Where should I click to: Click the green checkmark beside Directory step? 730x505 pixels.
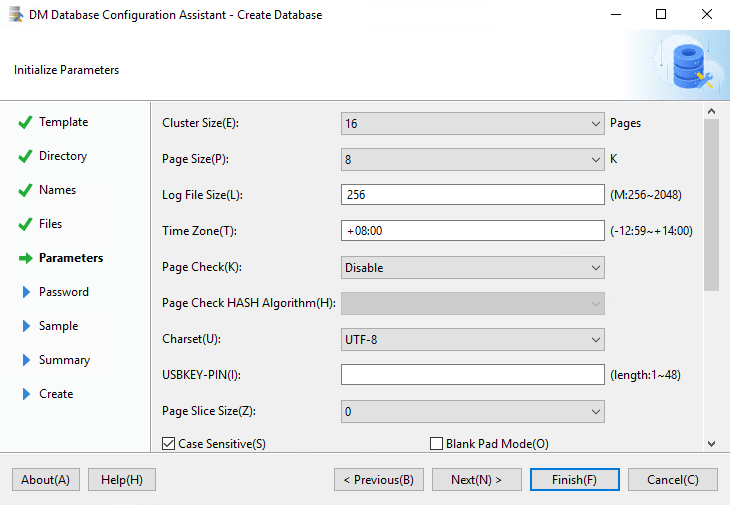[x=25, y=157]
